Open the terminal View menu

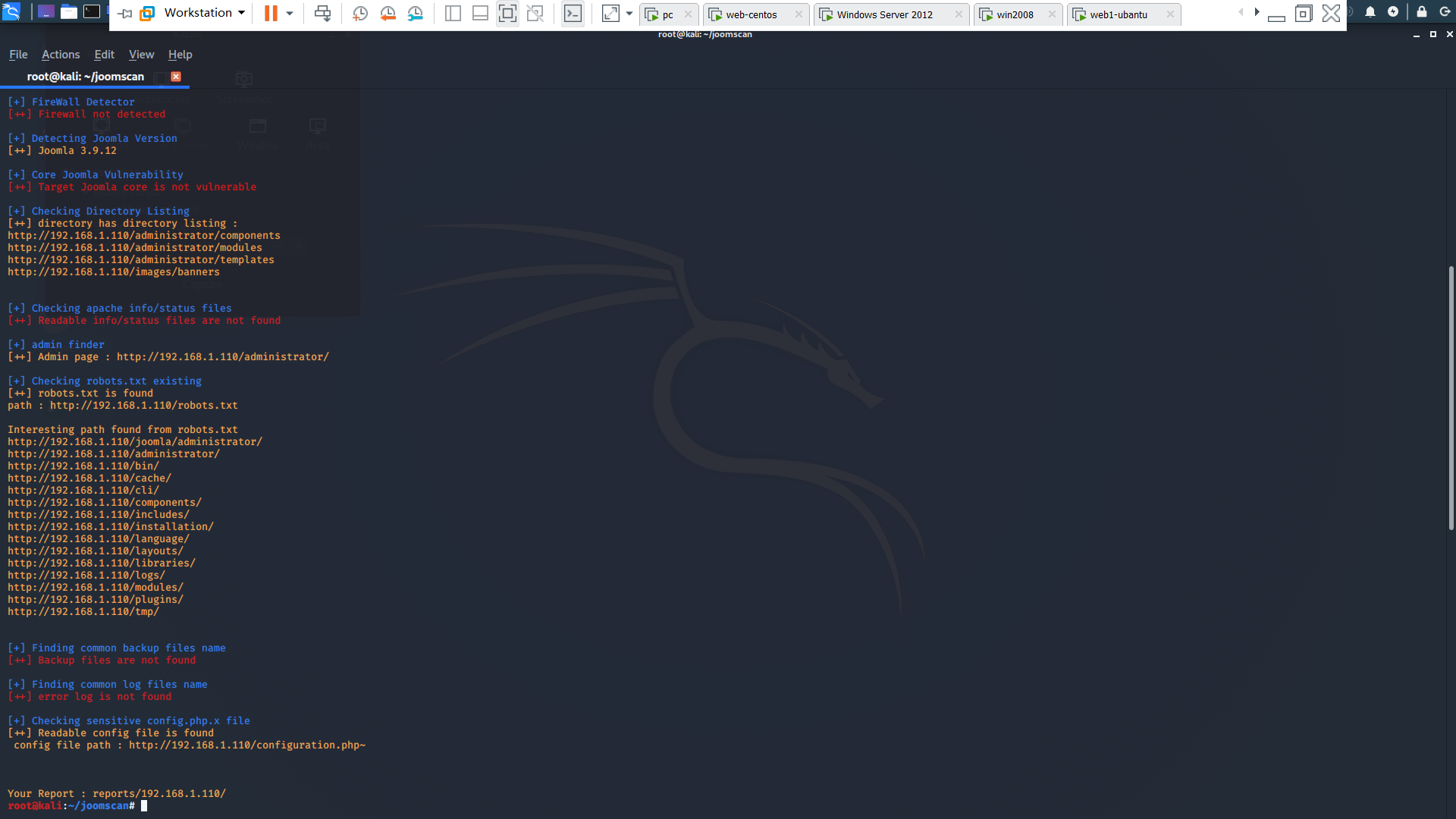coord(141,55)
